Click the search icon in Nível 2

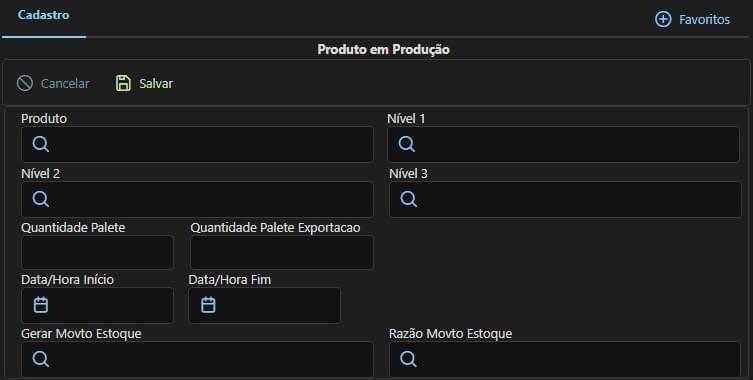click(41, 198)
